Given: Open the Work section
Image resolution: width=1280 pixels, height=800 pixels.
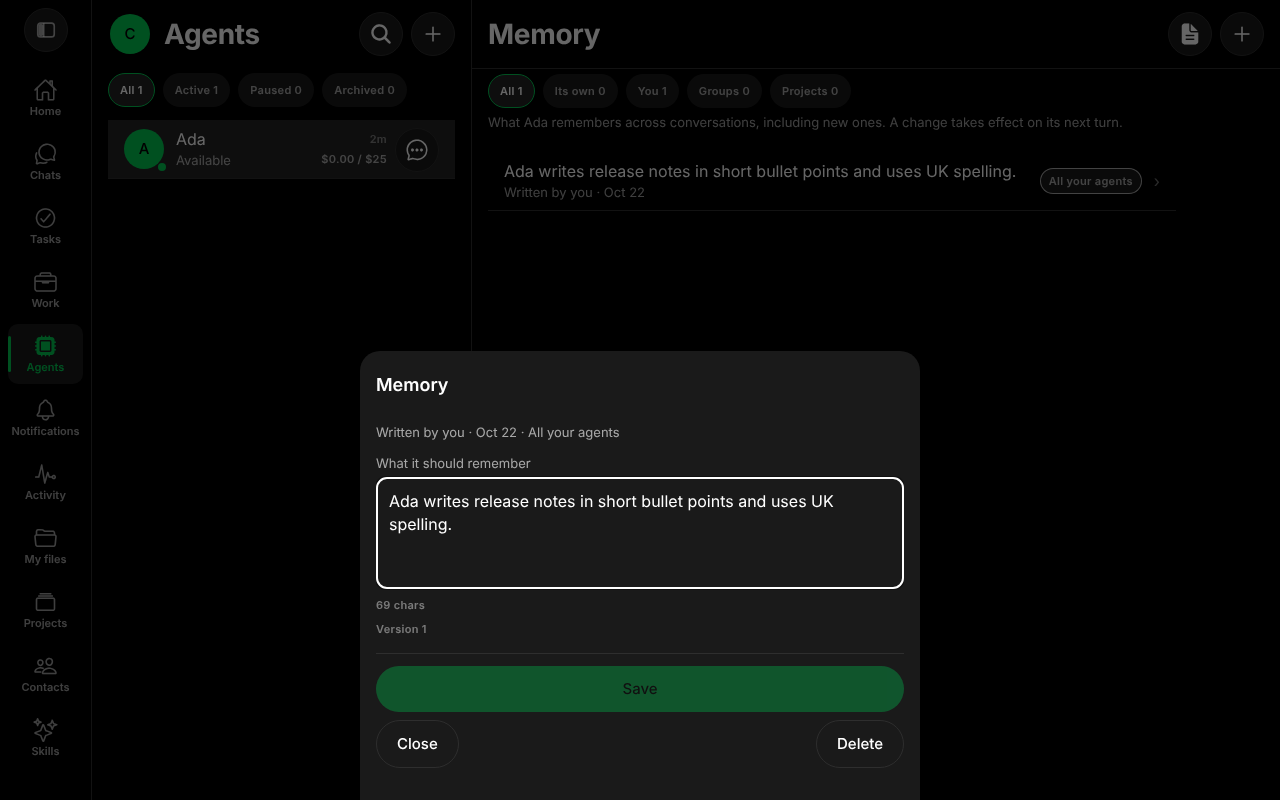Looking at the screenshot, I should coord(45,290).
